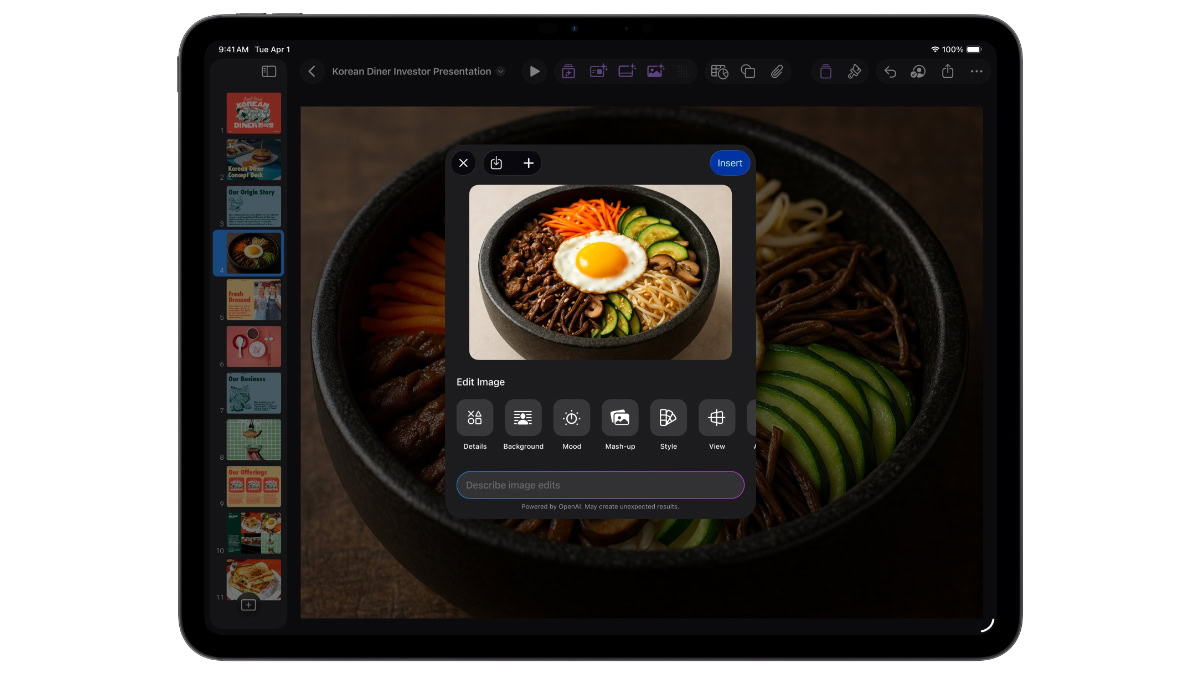Tap the collaboration icon in the toolbar
Viewport: 1200px width, 675px height.
[x=918, y=71]
